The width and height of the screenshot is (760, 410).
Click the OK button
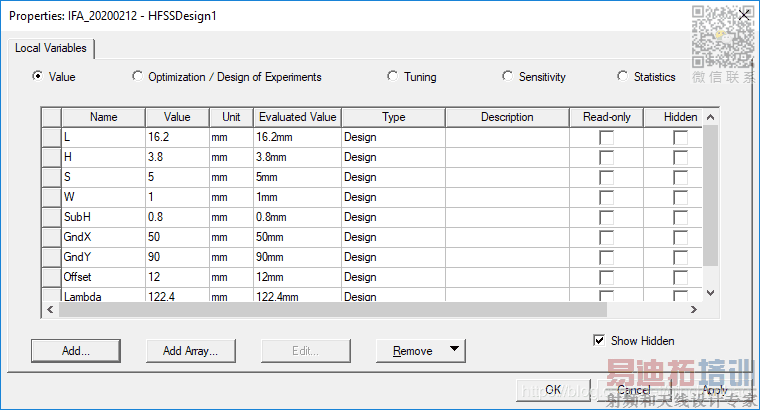(x=552, y=390)
